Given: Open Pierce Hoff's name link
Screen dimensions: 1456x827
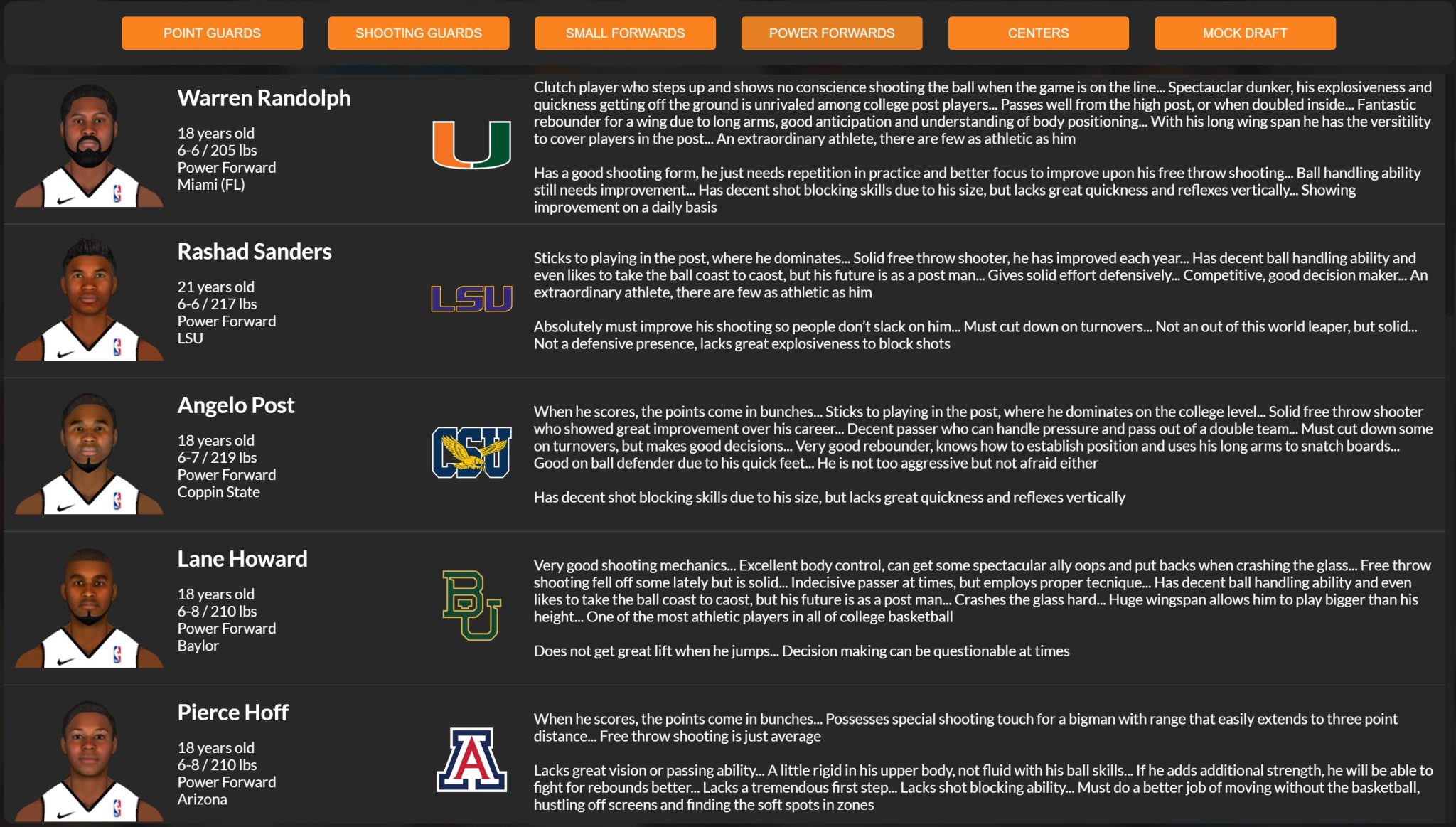Looking at the screenshot, I should pos(232,713).
